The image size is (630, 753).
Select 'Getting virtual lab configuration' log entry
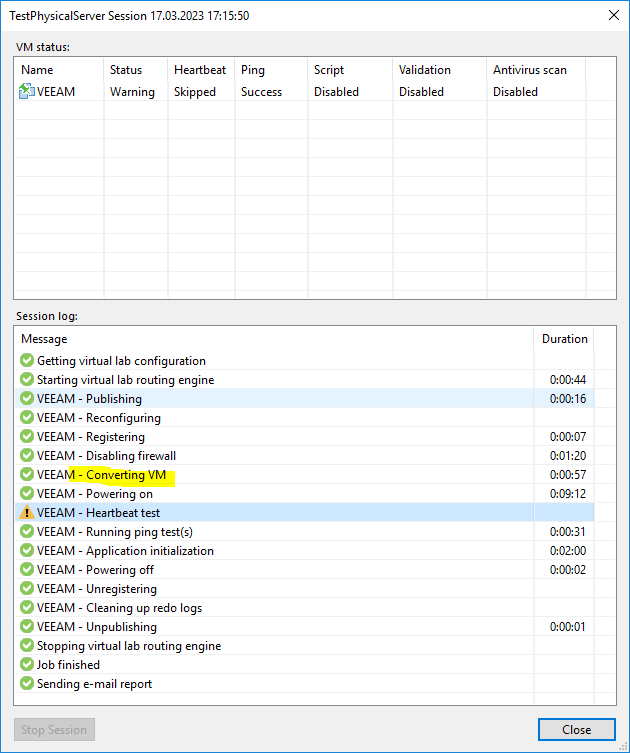pyautogui.click(x=121, y=361)
